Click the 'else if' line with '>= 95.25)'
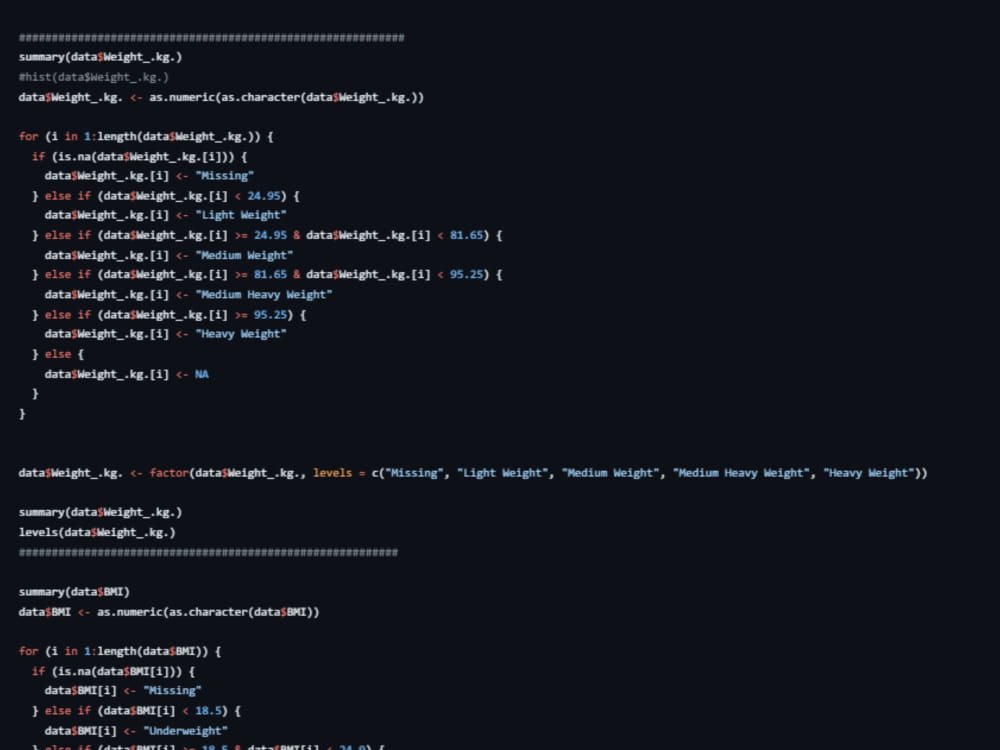Viewport: 1000px width, 750px height. tap(169, 315)
